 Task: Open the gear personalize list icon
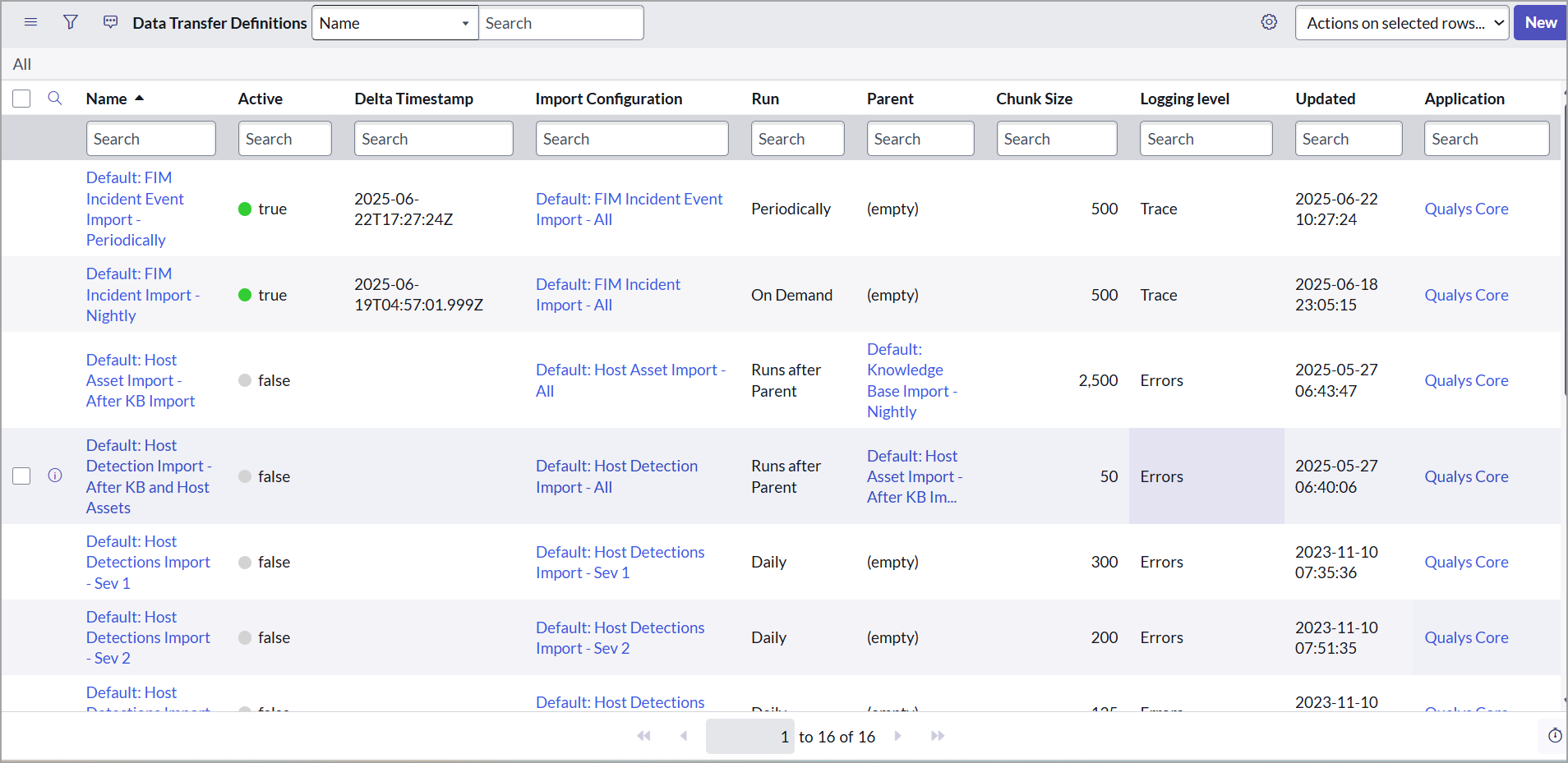coord(1269,22)
